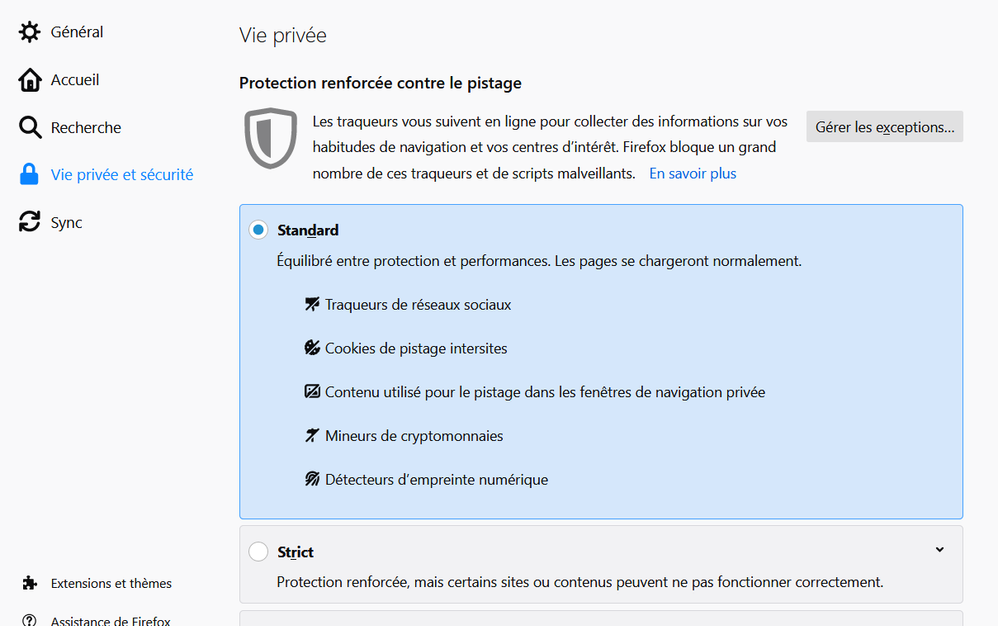Click the Assistance de Firefox help icon

(29, 620)
